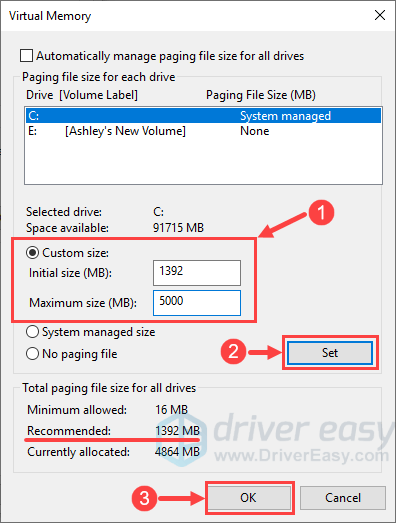
Task: Select System managed size option
Action: coord(32,332)
